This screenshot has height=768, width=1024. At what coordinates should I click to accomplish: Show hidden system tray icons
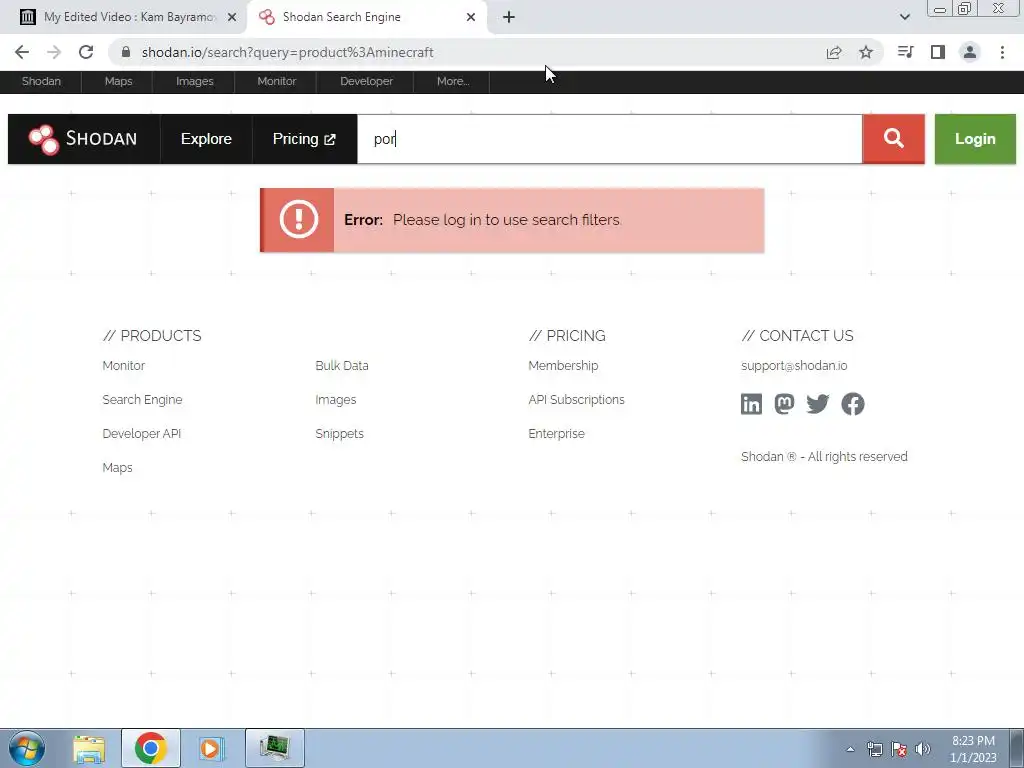850,749
